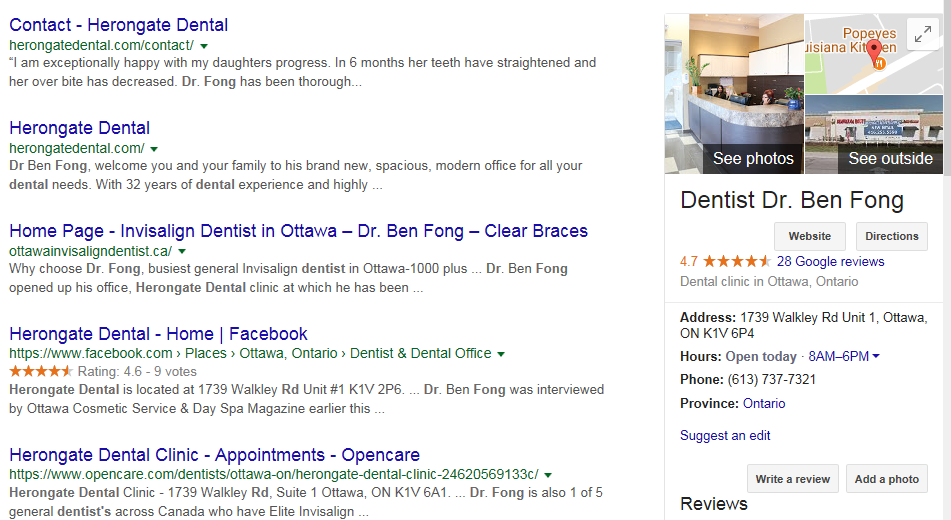Click Write a review button

792,479
